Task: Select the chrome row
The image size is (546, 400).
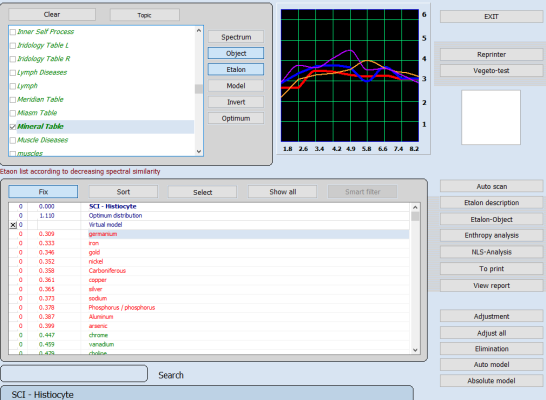Action: click(209, 335)
